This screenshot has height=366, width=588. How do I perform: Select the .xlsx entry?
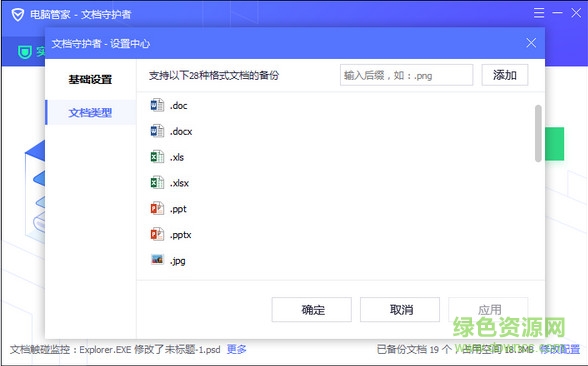pyautogui.click(x=179, y=183)
